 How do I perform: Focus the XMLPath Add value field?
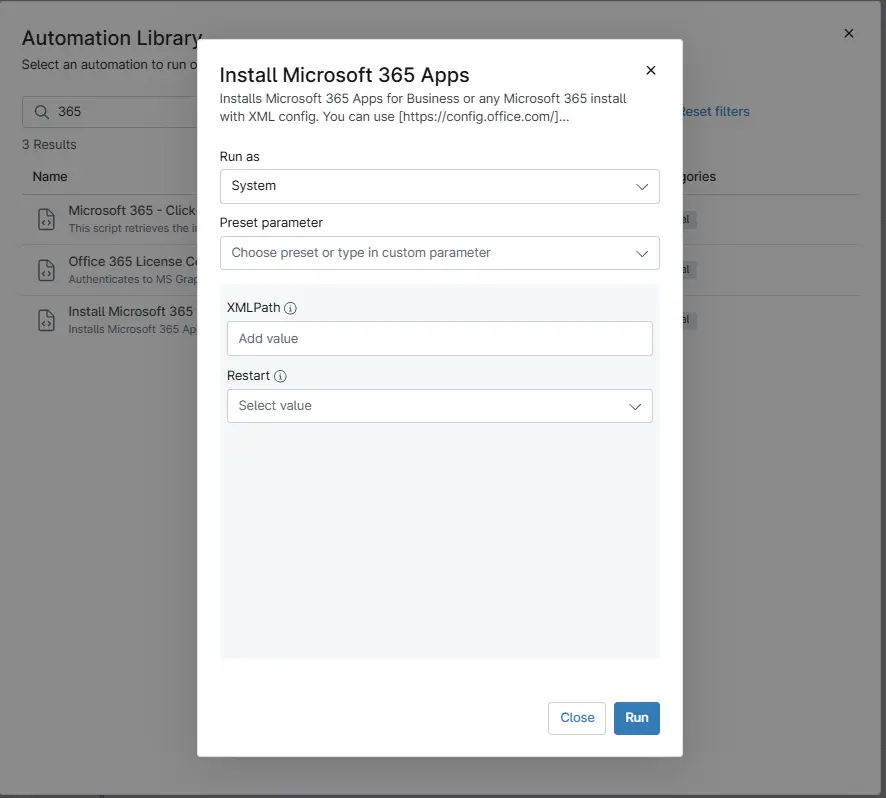point(439,339)
